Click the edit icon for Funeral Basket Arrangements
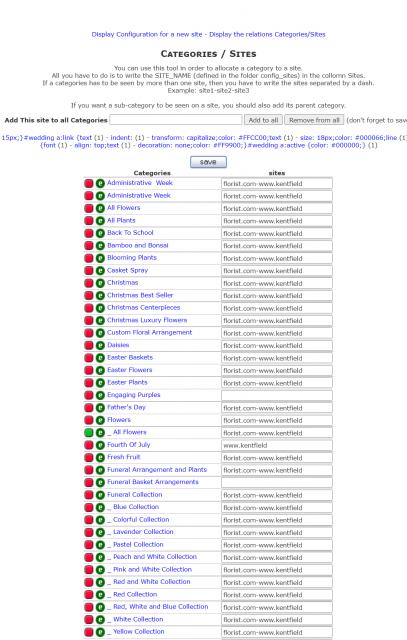The image size is (407, 640). (x=100, y=482)
